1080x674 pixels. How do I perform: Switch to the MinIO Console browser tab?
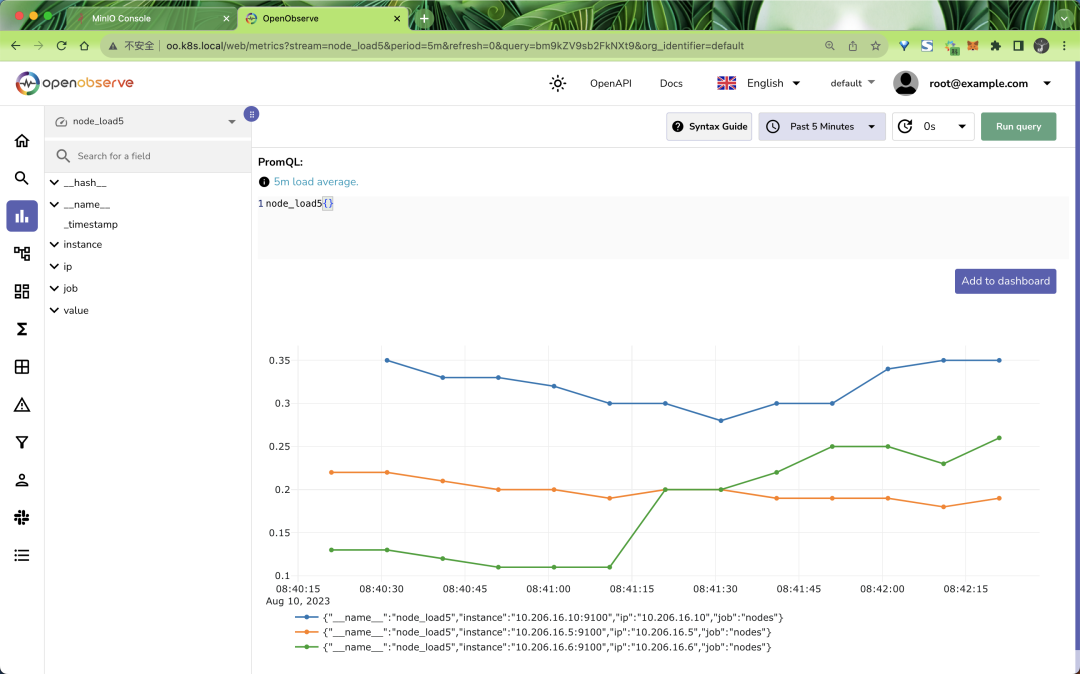150,18
